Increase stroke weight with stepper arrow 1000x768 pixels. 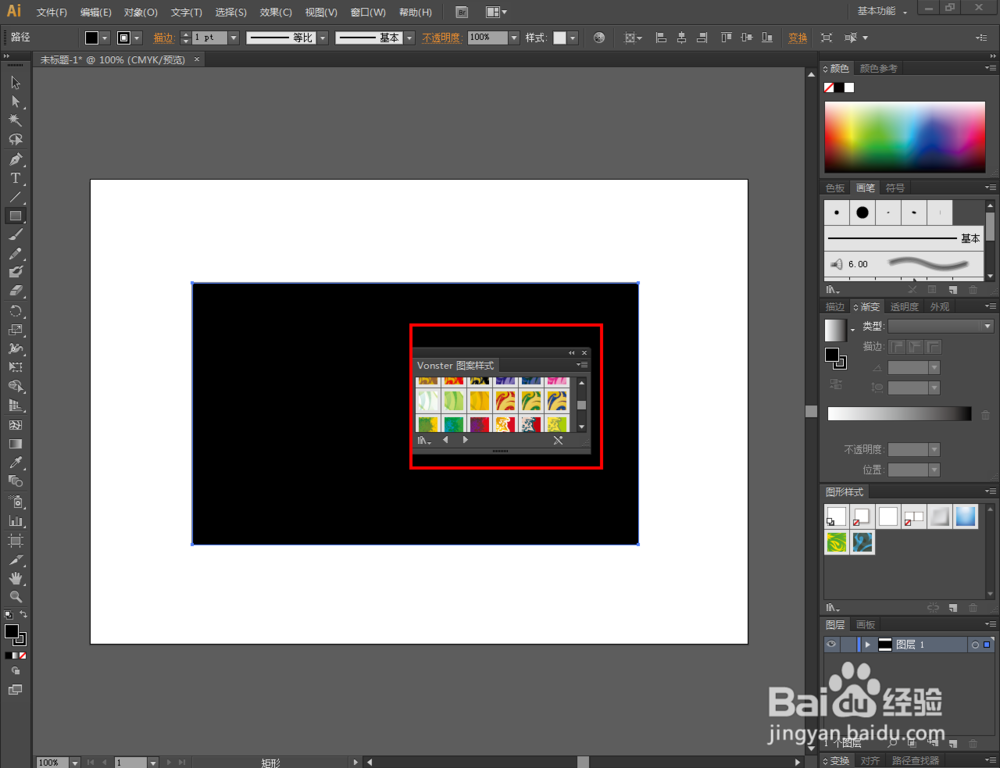[x=186, y=34]
